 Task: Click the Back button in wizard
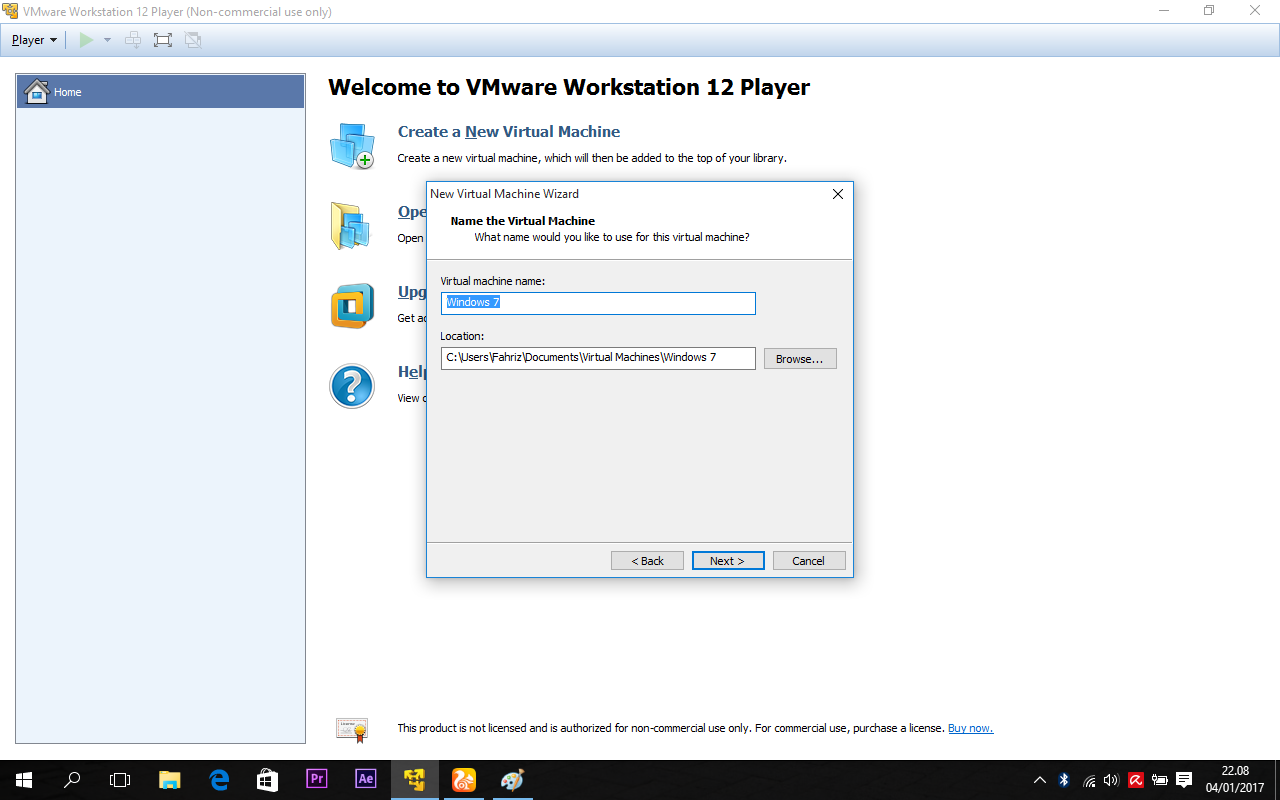[x=647, y=561]
